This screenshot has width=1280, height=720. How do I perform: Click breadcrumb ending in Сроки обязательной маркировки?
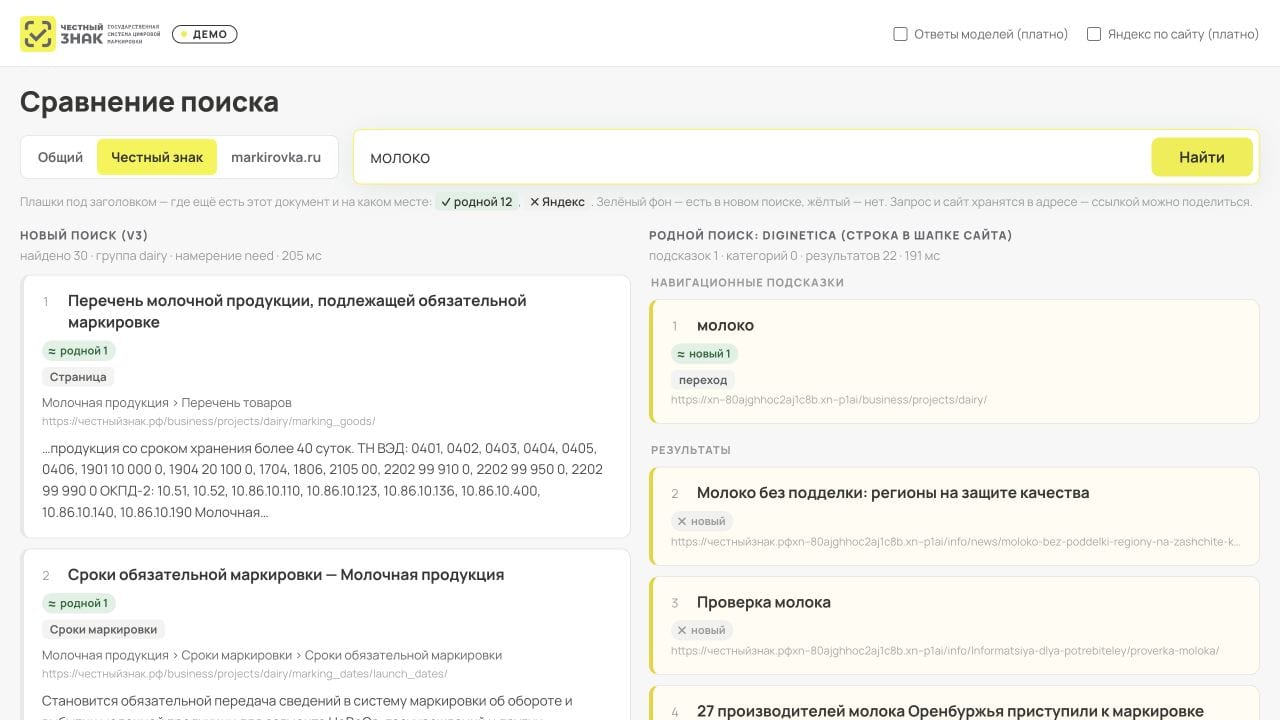click(x=272, y=655)
